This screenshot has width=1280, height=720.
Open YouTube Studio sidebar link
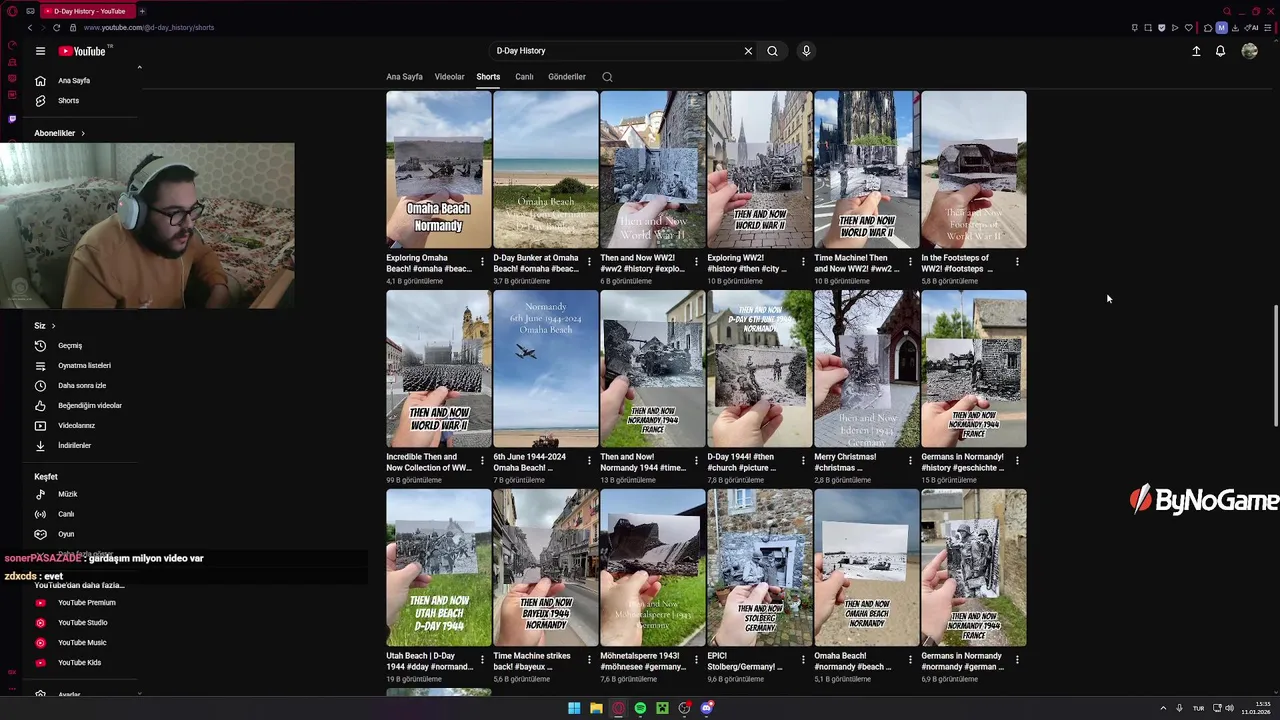(82, 623)
